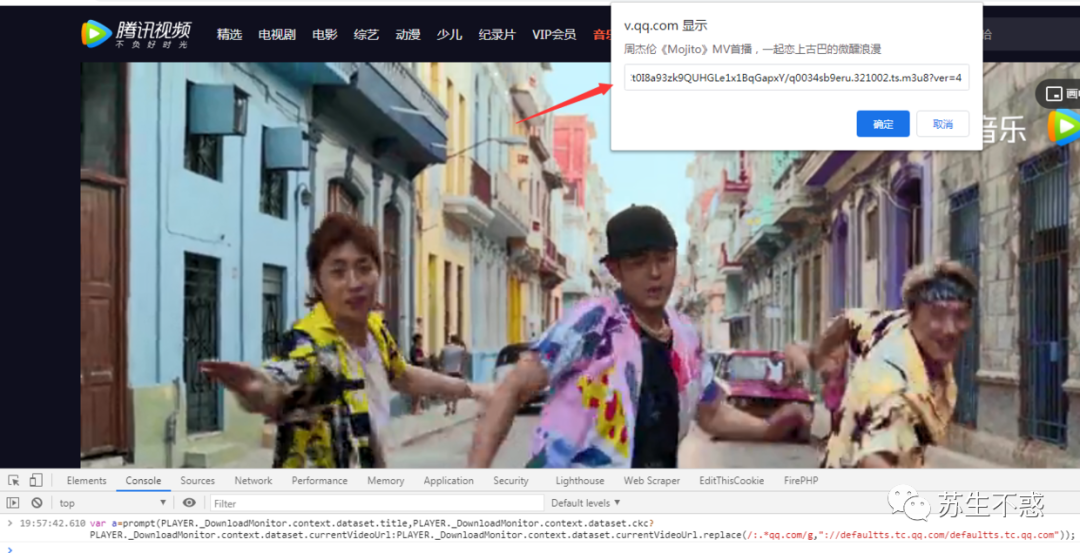Switch to the Security tab

511,481
